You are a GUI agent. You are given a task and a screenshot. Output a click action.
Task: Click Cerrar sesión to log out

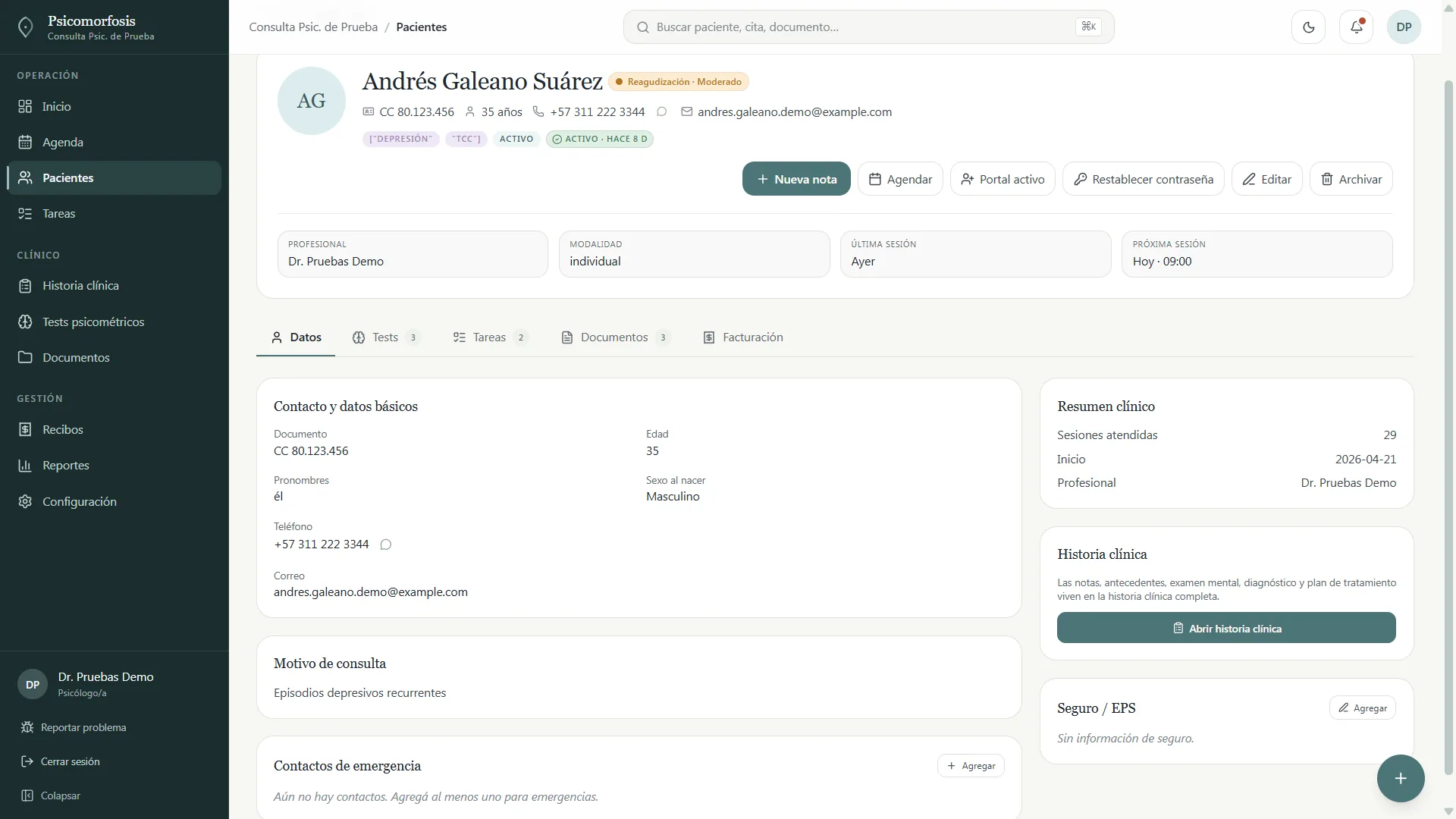pos(61,762)
